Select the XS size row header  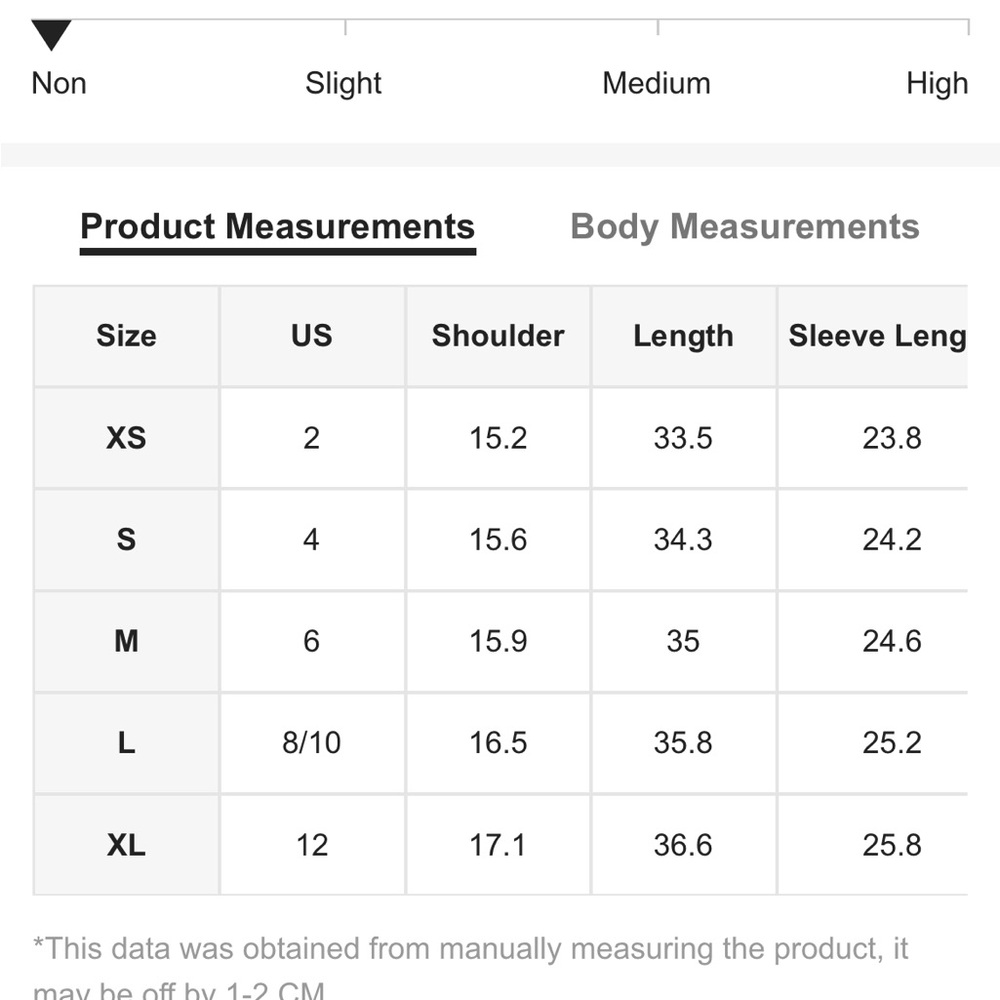coord(126,438)
